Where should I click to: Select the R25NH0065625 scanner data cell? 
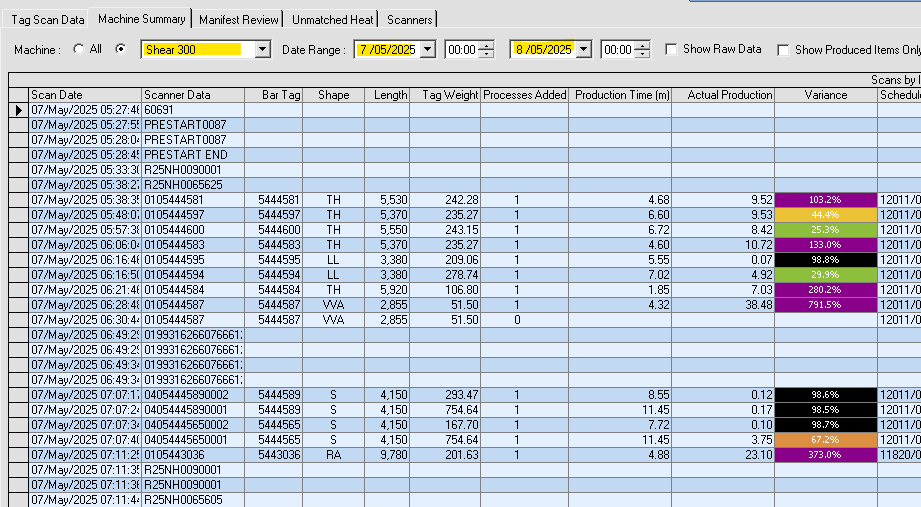[x=193, y=185]
